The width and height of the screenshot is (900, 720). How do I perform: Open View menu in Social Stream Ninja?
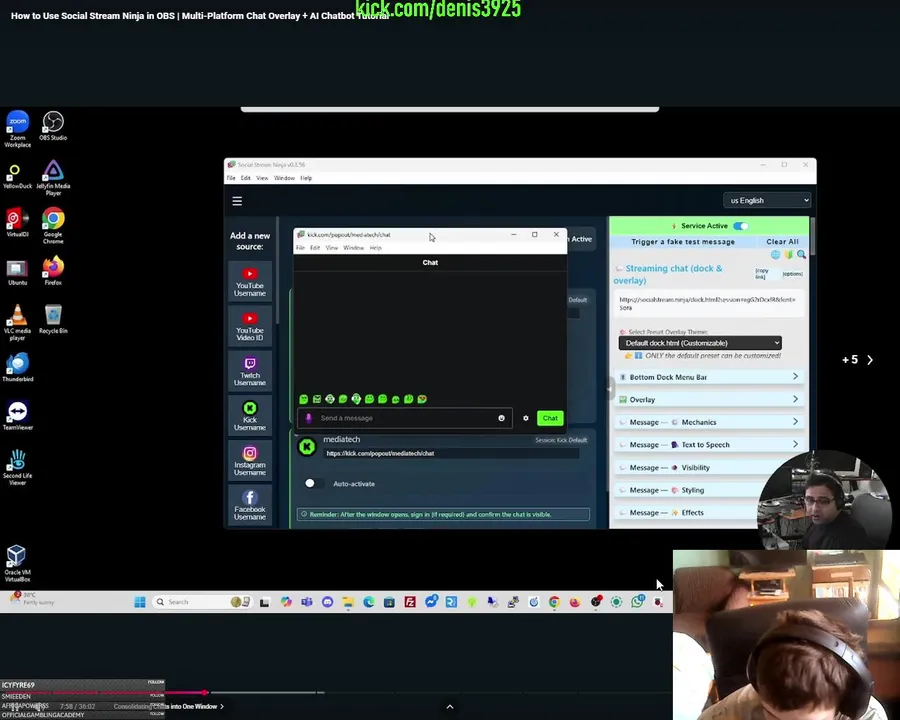click(x=262, y=178)
